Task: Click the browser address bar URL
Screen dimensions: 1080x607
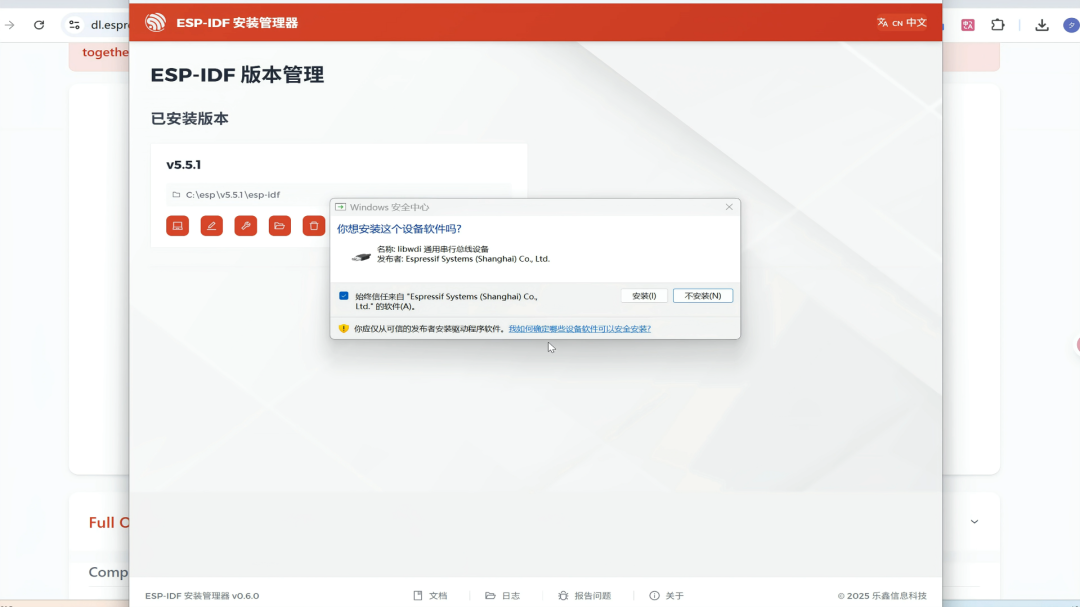Action: (x=109, y=25)
